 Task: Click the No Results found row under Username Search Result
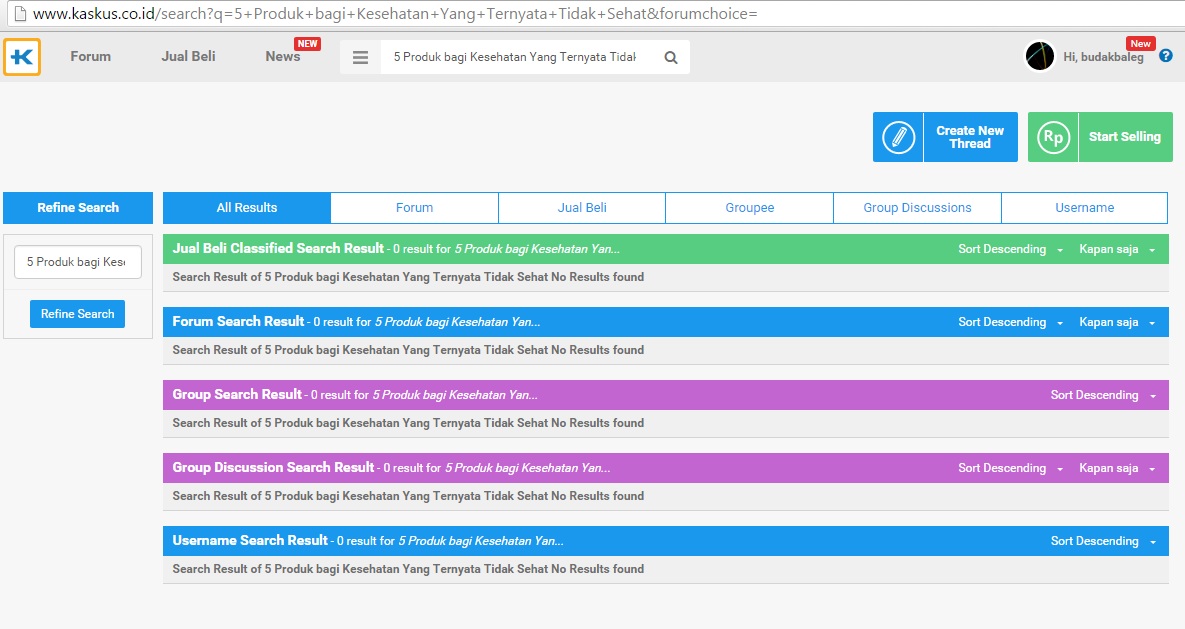tap(666, 569)
